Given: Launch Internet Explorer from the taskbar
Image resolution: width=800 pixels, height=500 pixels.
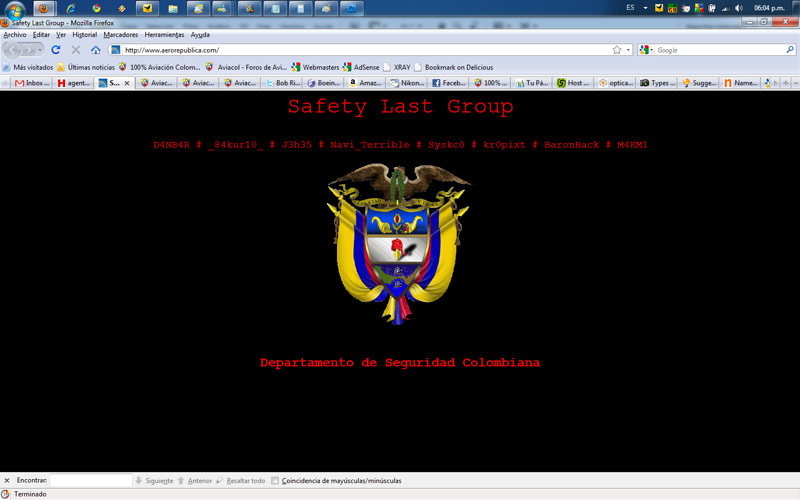Looking at the screenshot, I should [x=70, y=8].
